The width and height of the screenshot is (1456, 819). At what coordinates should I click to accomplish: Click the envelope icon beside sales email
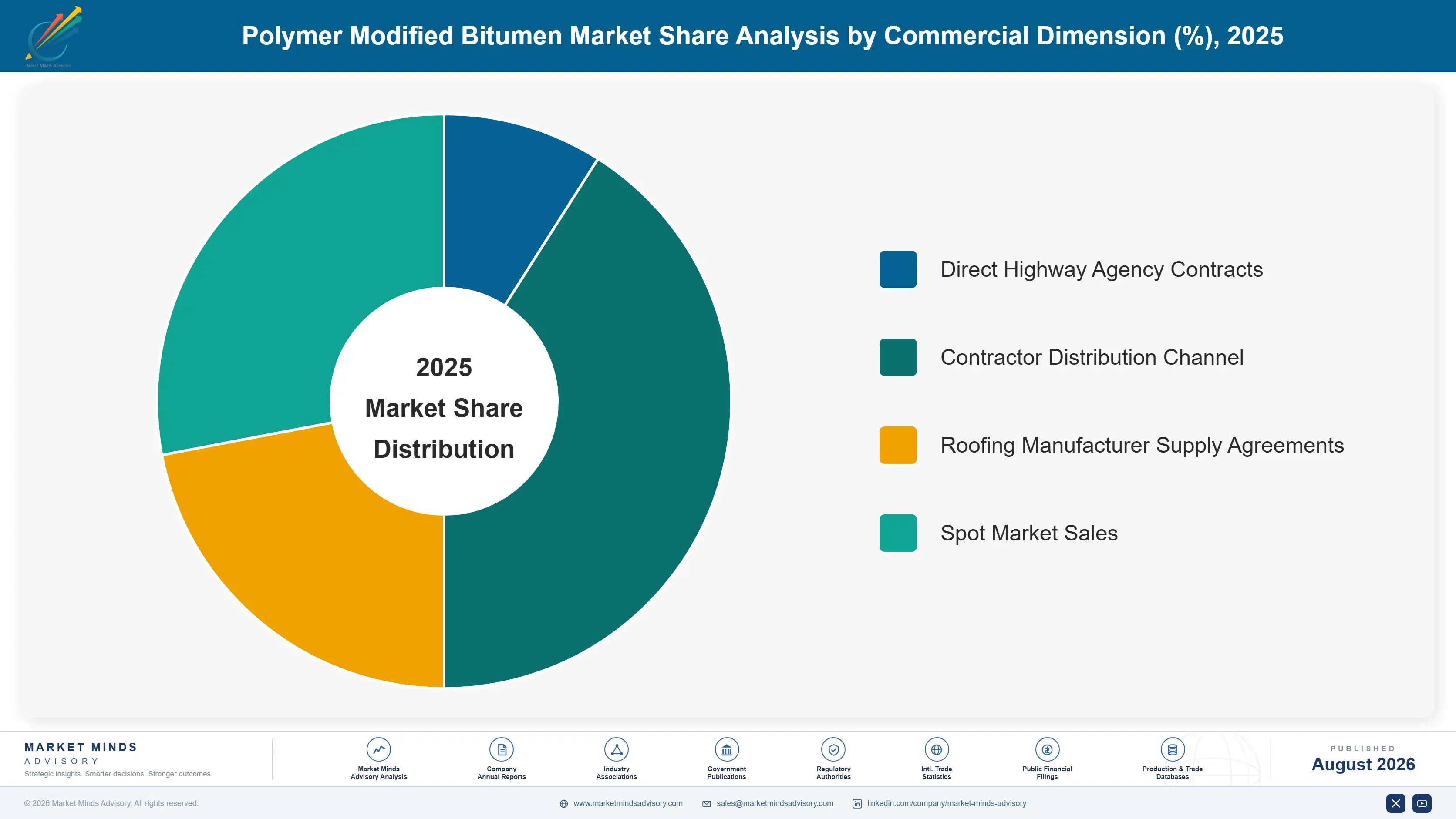[707, 804]
